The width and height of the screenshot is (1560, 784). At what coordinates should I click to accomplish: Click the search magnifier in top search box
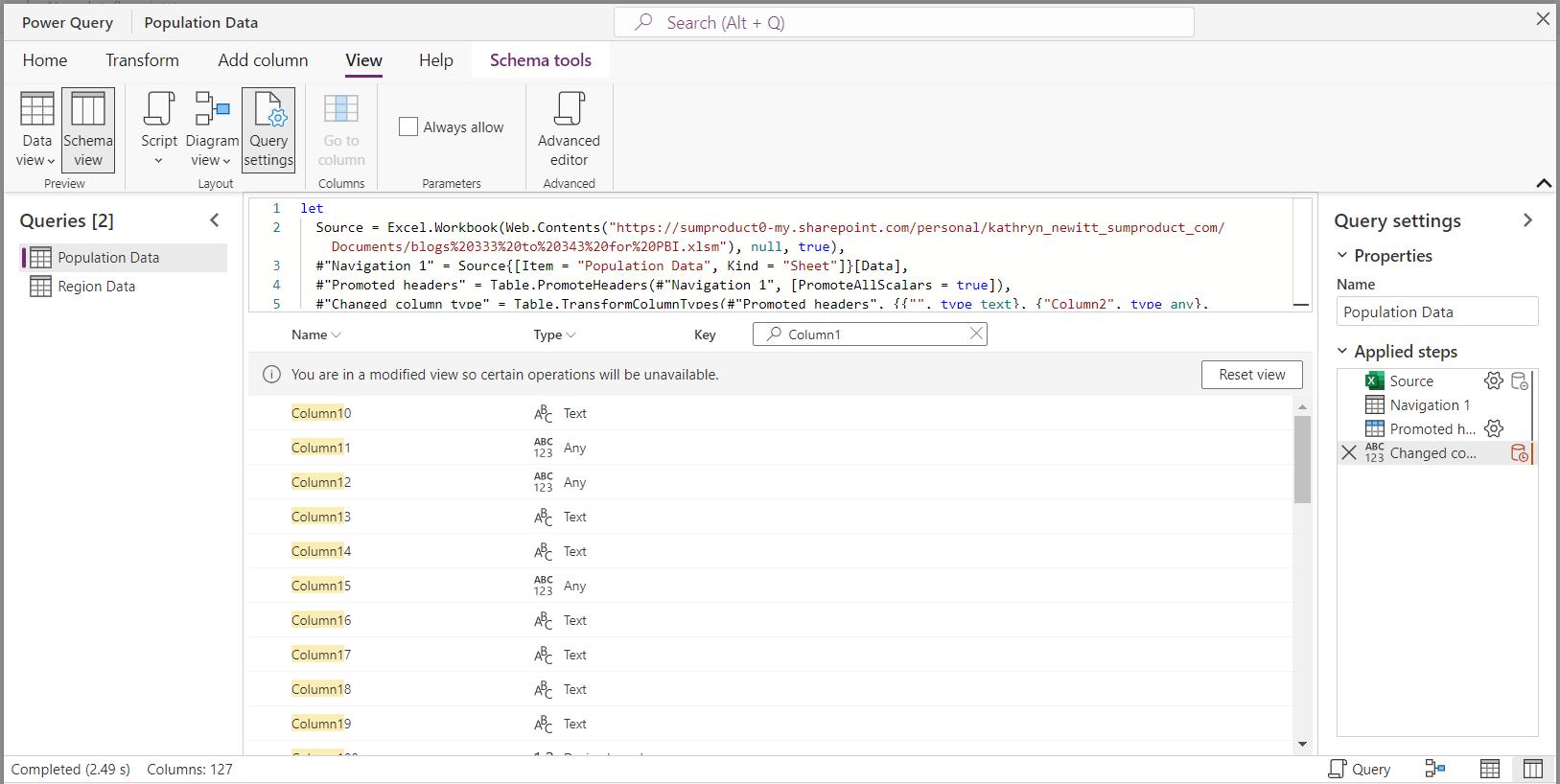click(x=644, y=22)
